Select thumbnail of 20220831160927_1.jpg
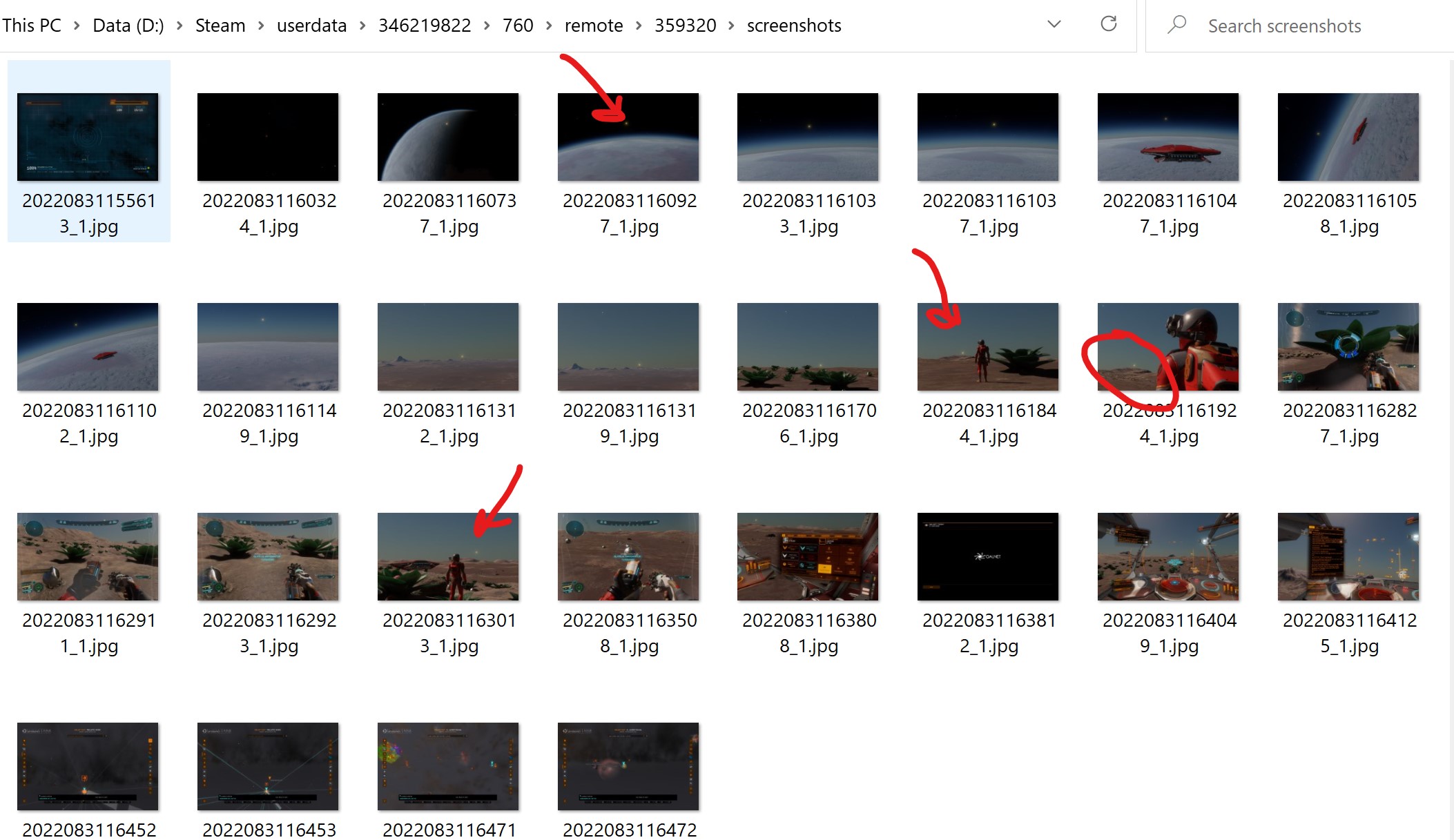This screenshot has width=1454, height=840. 628,137
